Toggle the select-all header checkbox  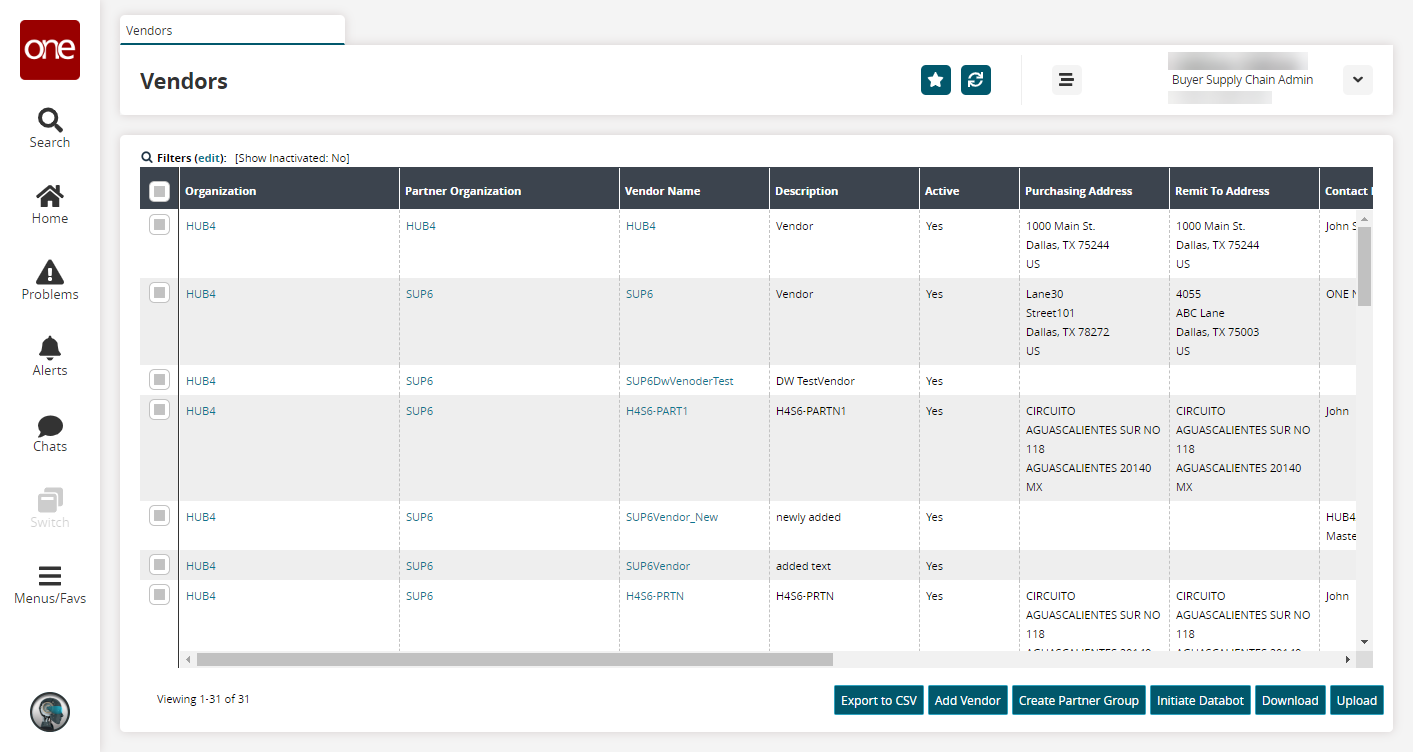(x=159, y=191)
